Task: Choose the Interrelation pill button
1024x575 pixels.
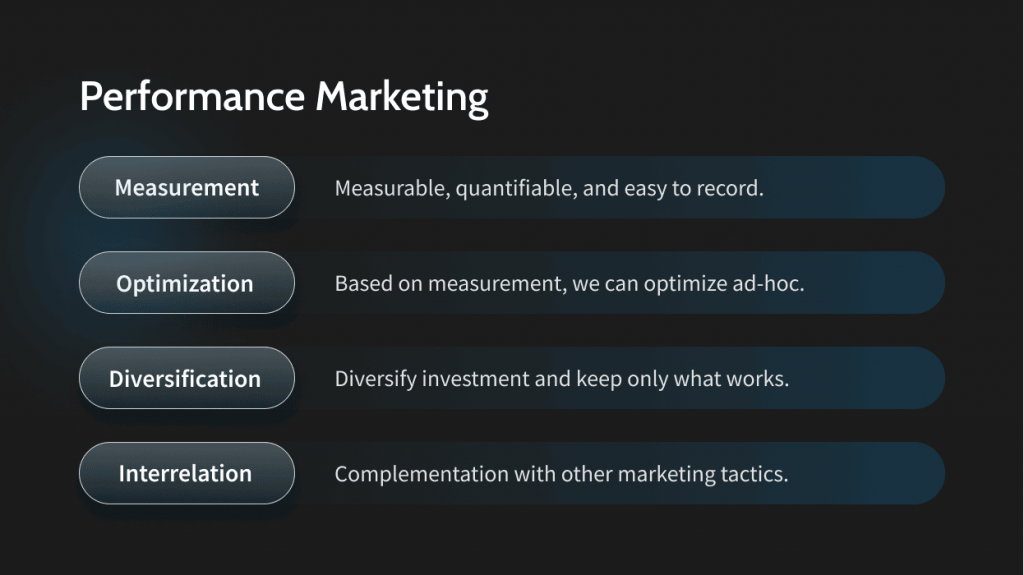Action: click(x=186, y=473)
